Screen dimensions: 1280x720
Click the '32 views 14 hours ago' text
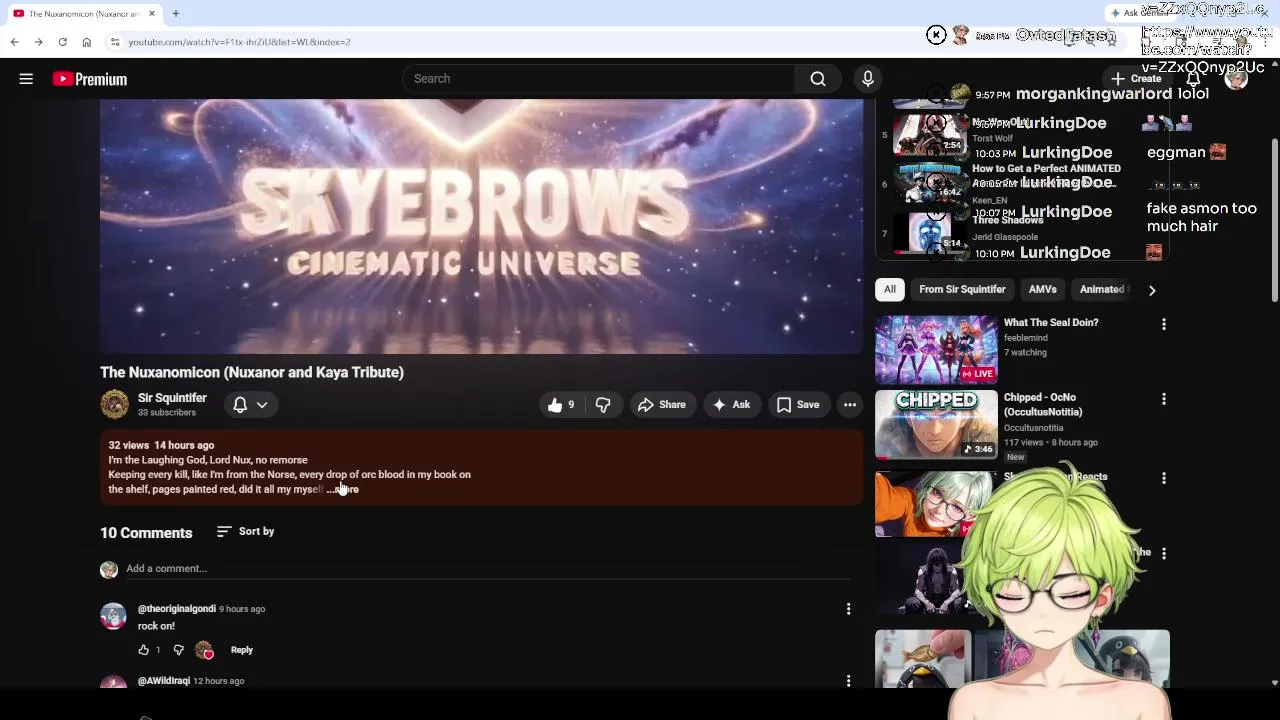[x=161, y=445]
